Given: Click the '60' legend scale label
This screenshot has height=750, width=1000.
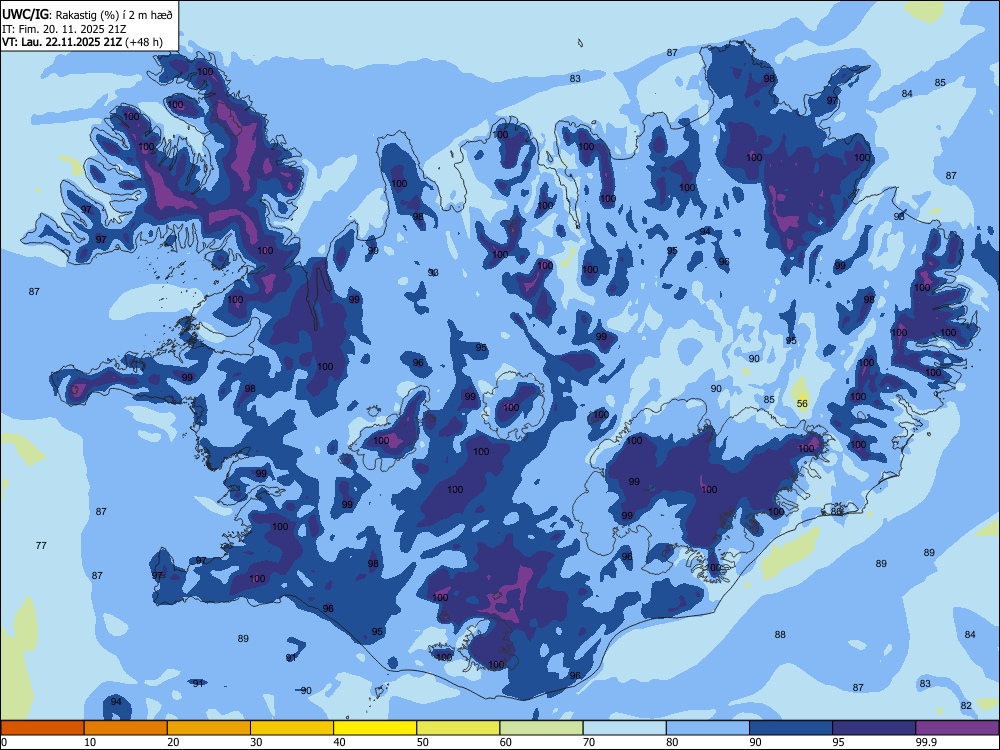Looking at the screenshot, I should click(506, 742).
